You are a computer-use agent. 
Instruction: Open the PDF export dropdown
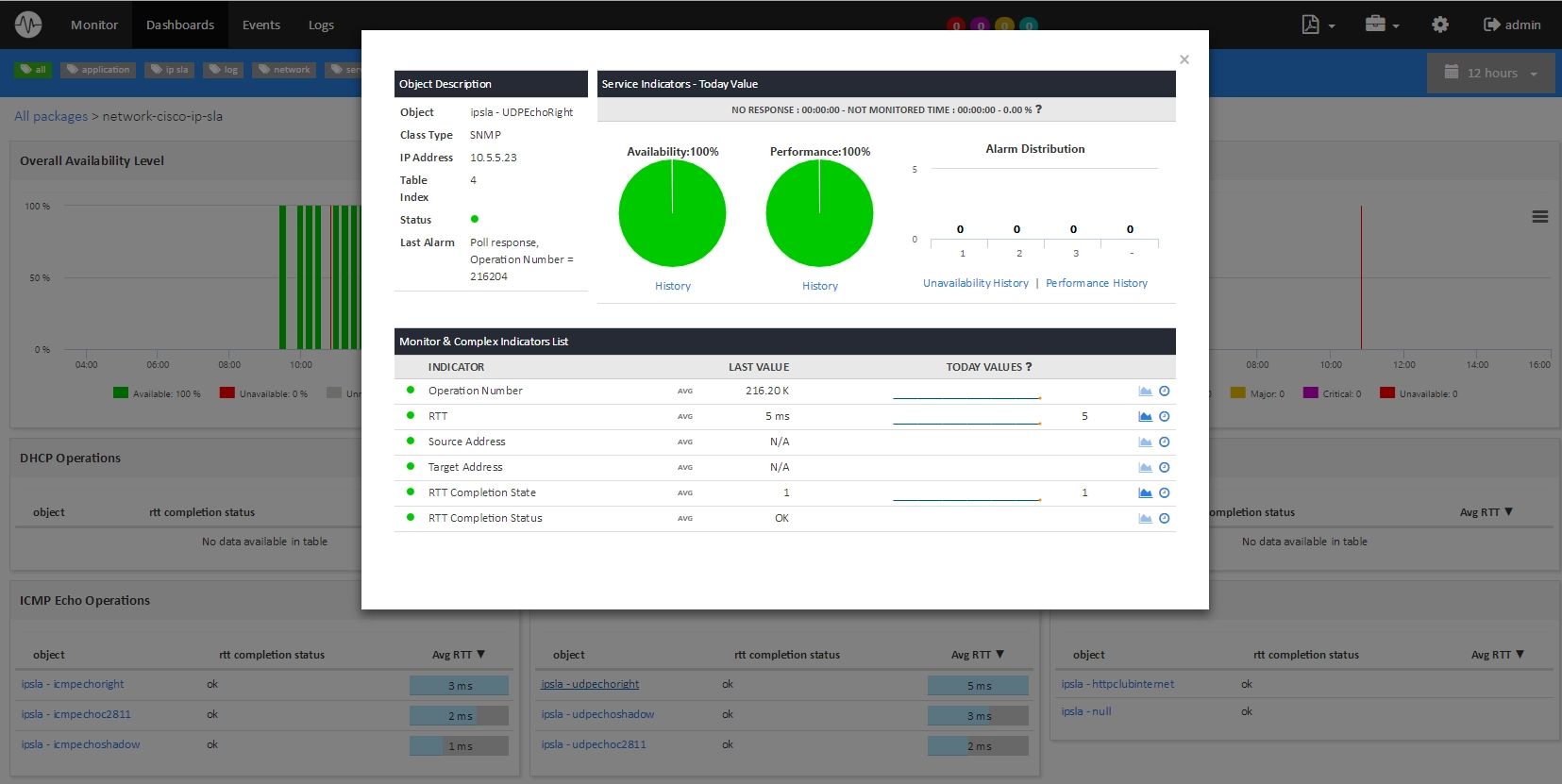(x=1318, y=25)
